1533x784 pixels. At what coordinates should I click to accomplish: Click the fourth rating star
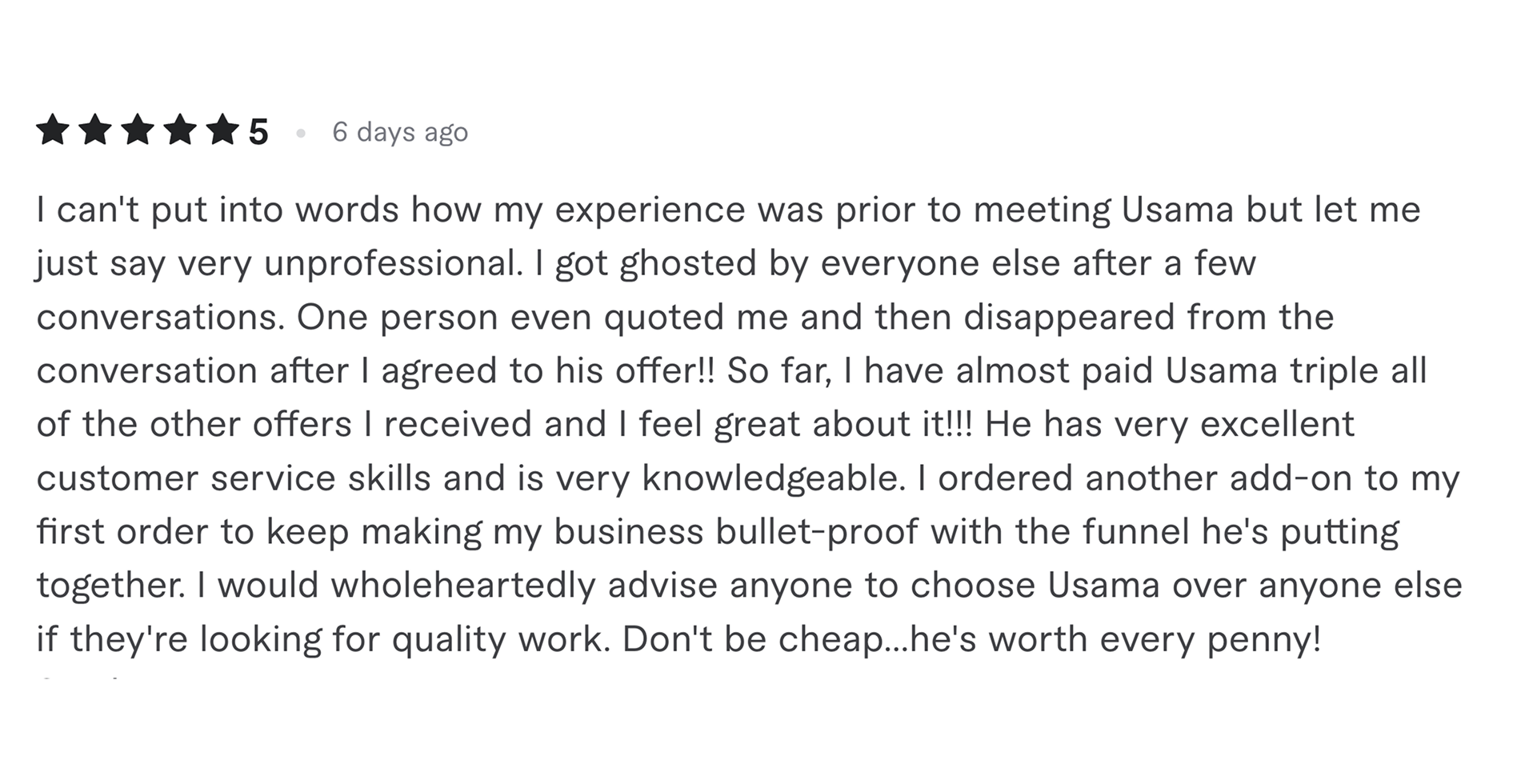tap(180, 130)
